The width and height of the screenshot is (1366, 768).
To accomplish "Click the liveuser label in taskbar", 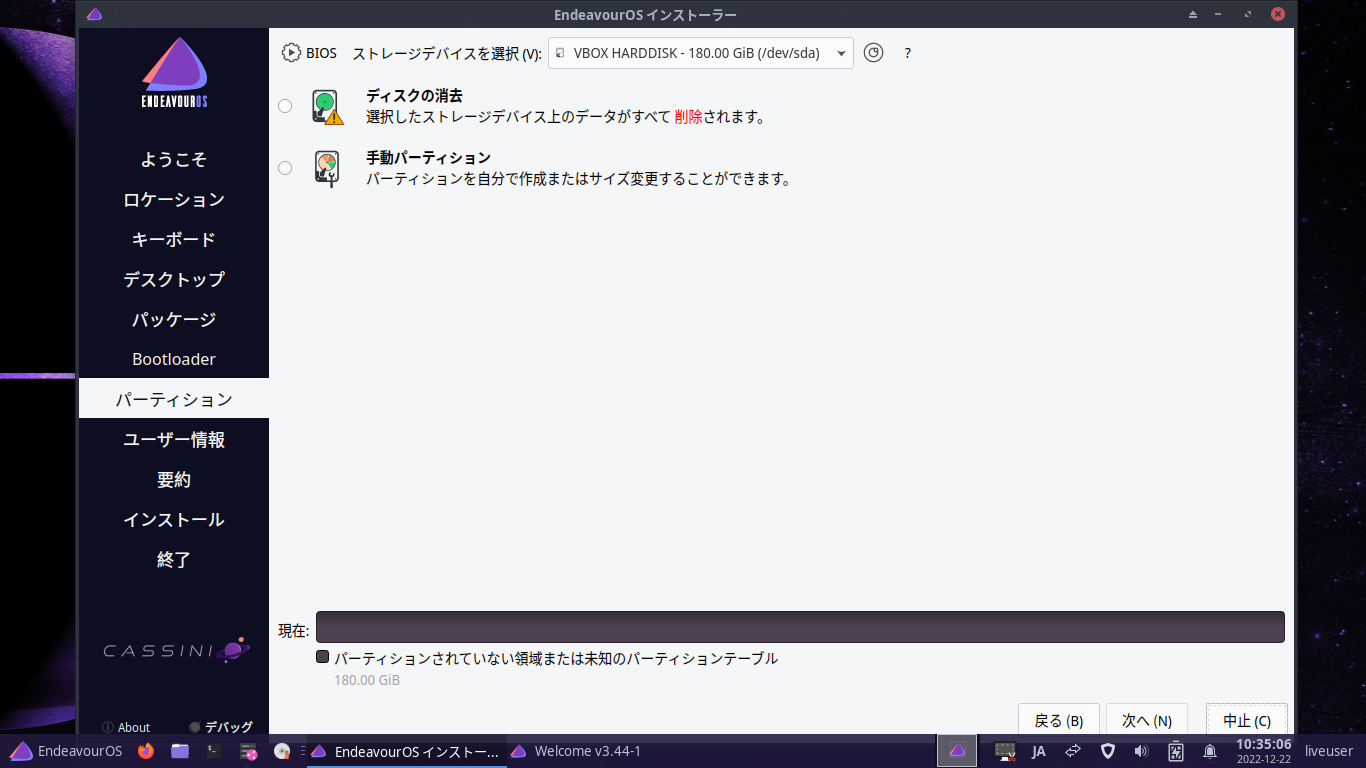I will tap(1329, 751).
